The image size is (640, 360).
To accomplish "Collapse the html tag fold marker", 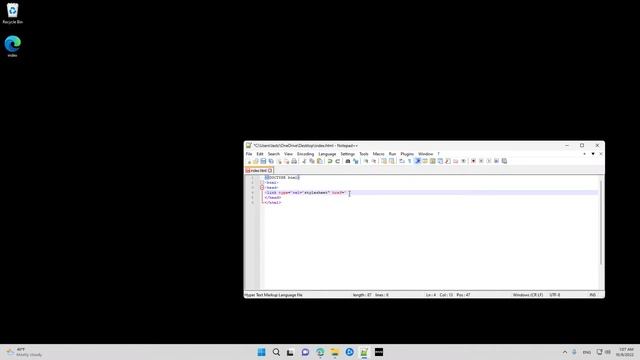I will [262, 183].
